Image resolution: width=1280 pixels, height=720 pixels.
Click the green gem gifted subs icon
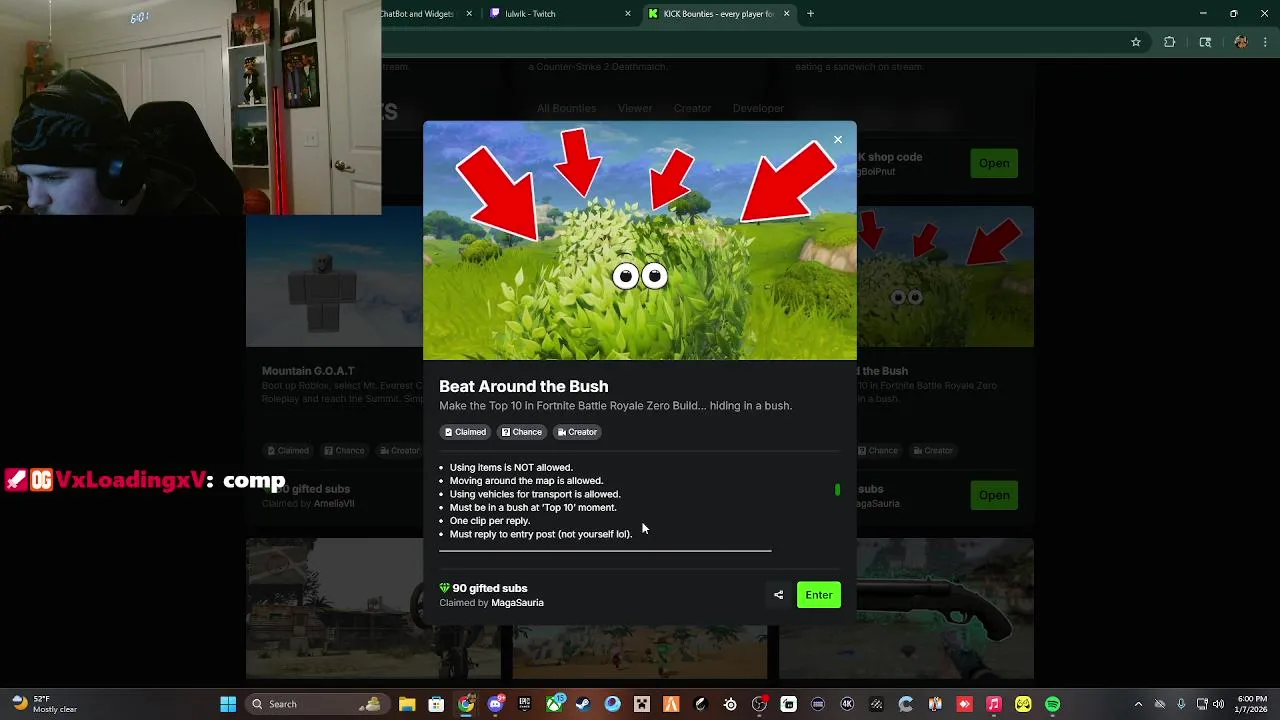pyautogui.click(x=444, y=588)
